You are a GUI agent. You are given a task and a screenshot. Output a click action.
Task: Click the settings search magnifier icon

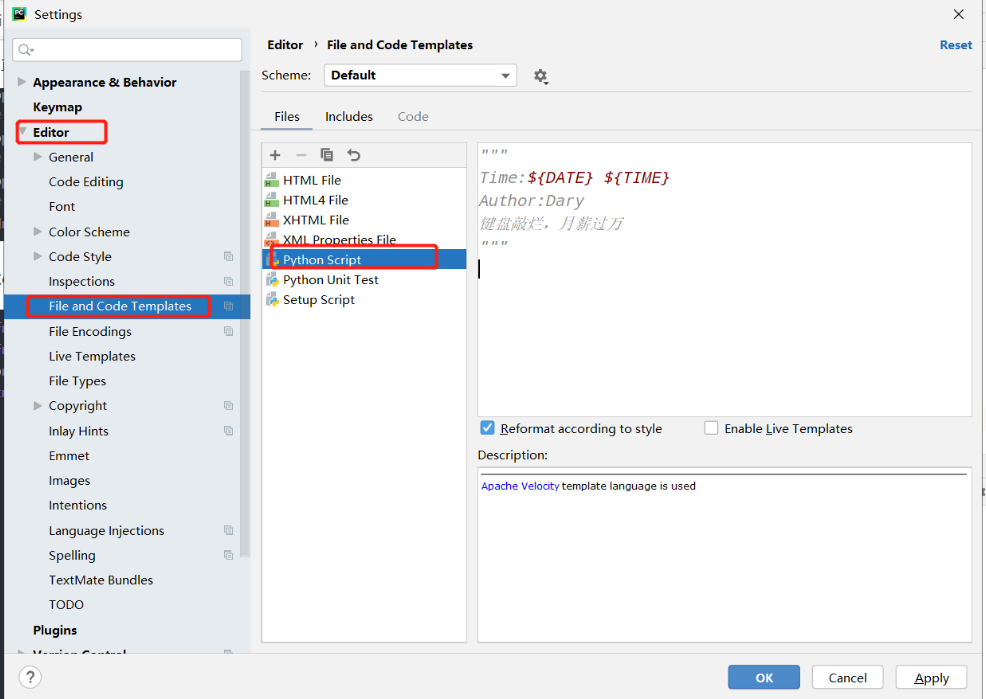pyautogui.click(x=25, y=50)
